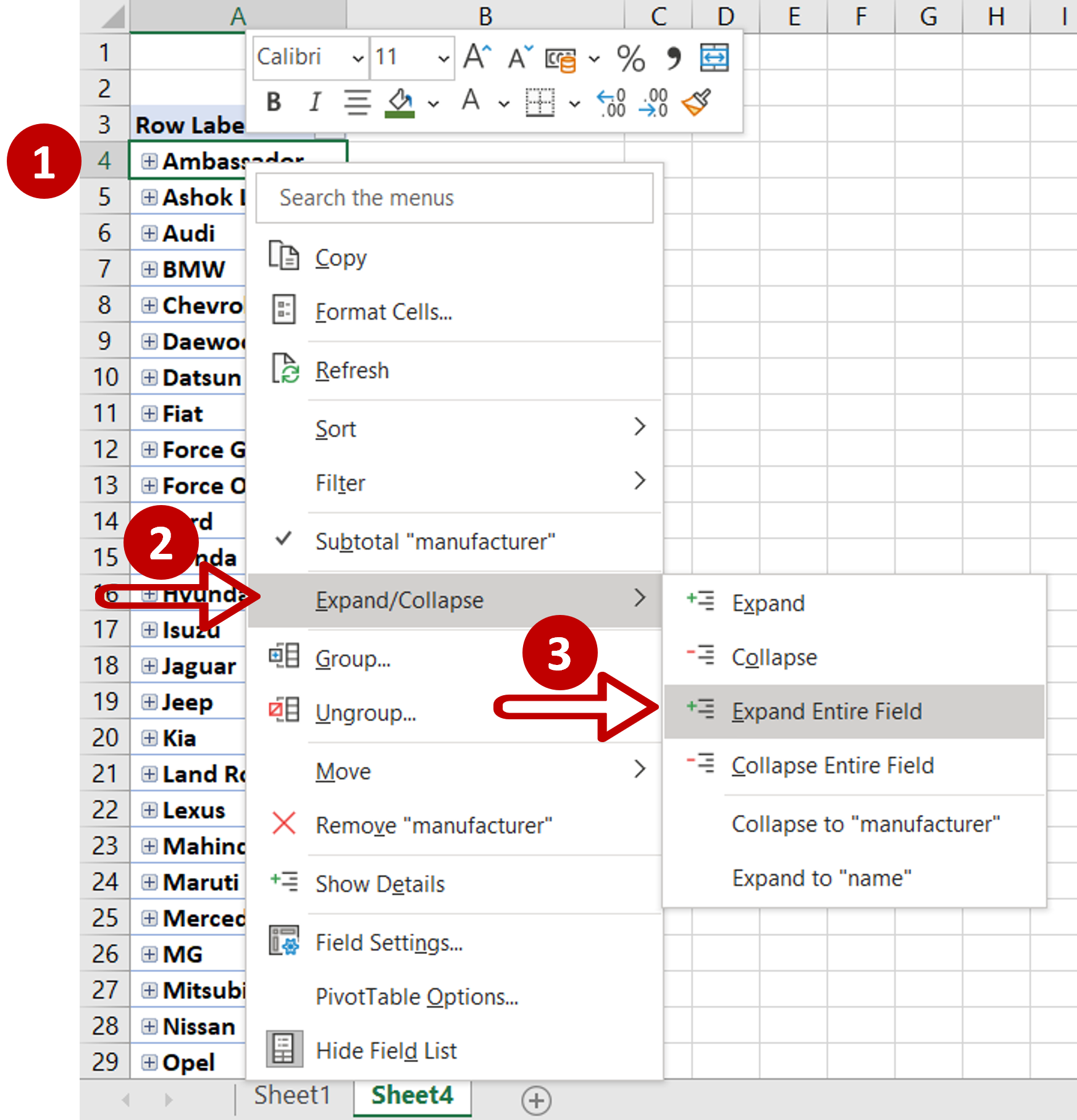Click the Bold button in mini toolbar
Image resolution: width=1077 pixels, height=1120 pixels.
[x=274, y=102]
